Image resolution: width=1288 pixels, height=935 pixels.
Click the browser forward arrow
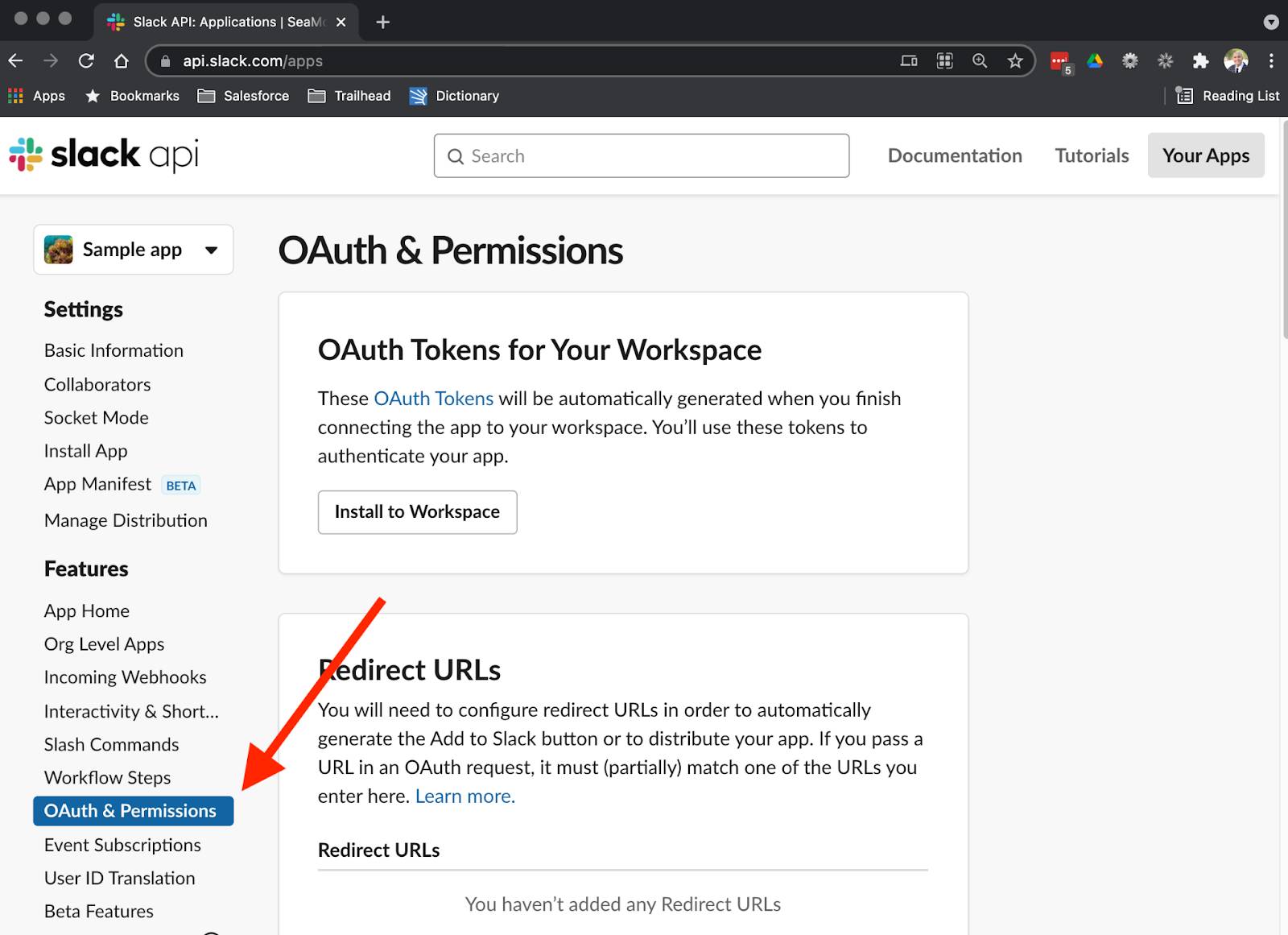click(x=51, y=60)
